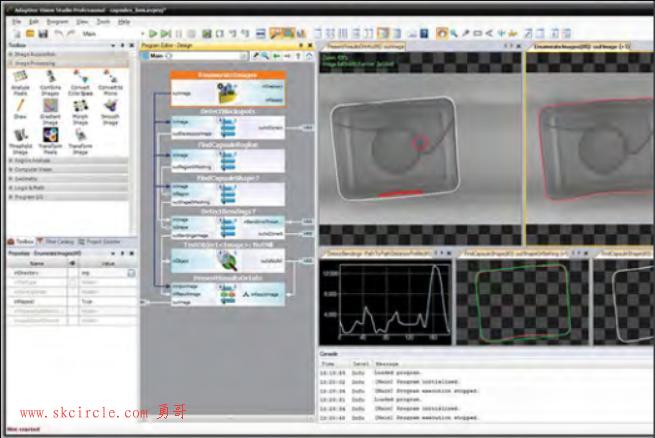655x438 pixels.
Task: Switch to the Toolbox bottom tab
Action: pos(20,242)
